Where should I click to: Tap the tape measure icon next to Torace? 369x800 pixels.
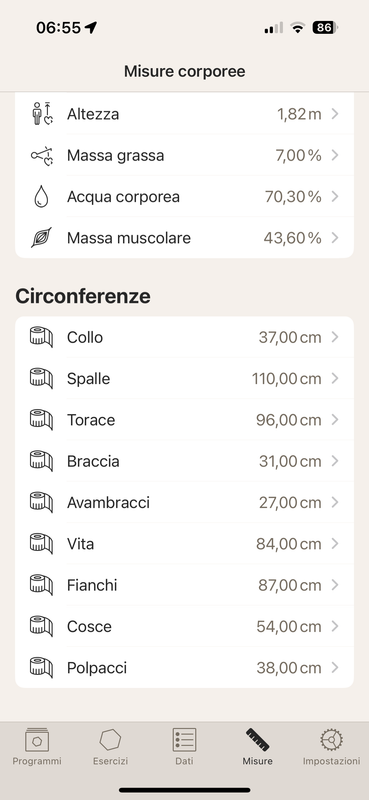click(x=41, y=420)
